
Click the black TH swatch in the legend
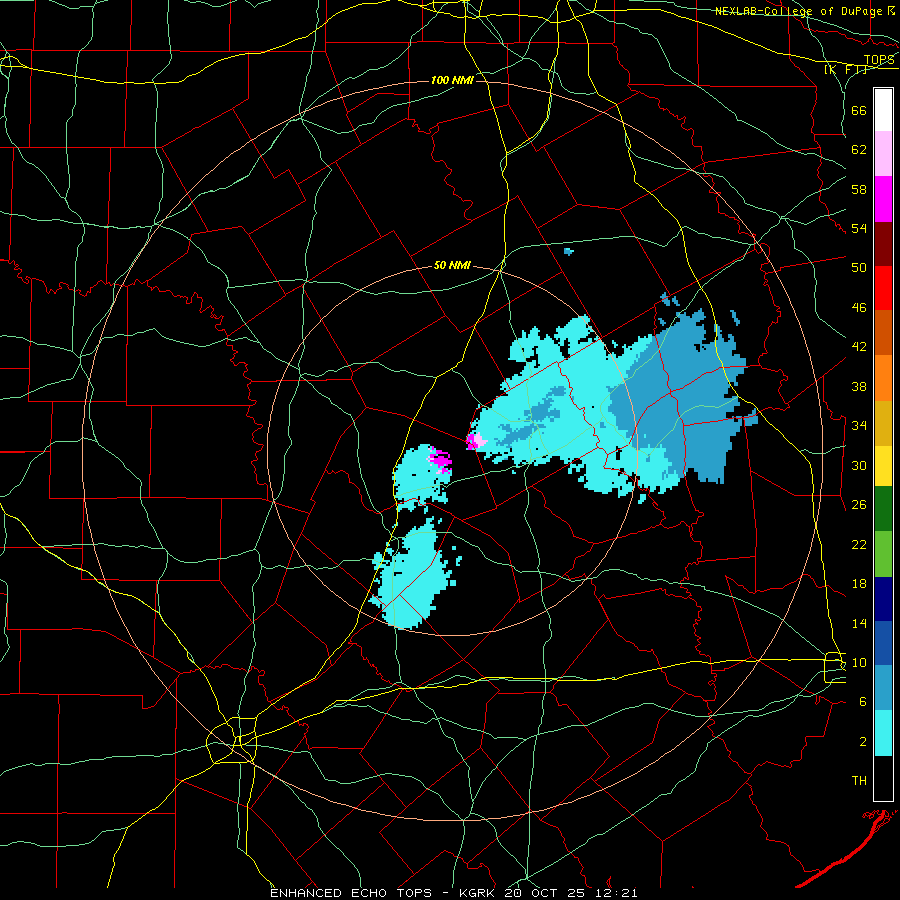(883, 778)
